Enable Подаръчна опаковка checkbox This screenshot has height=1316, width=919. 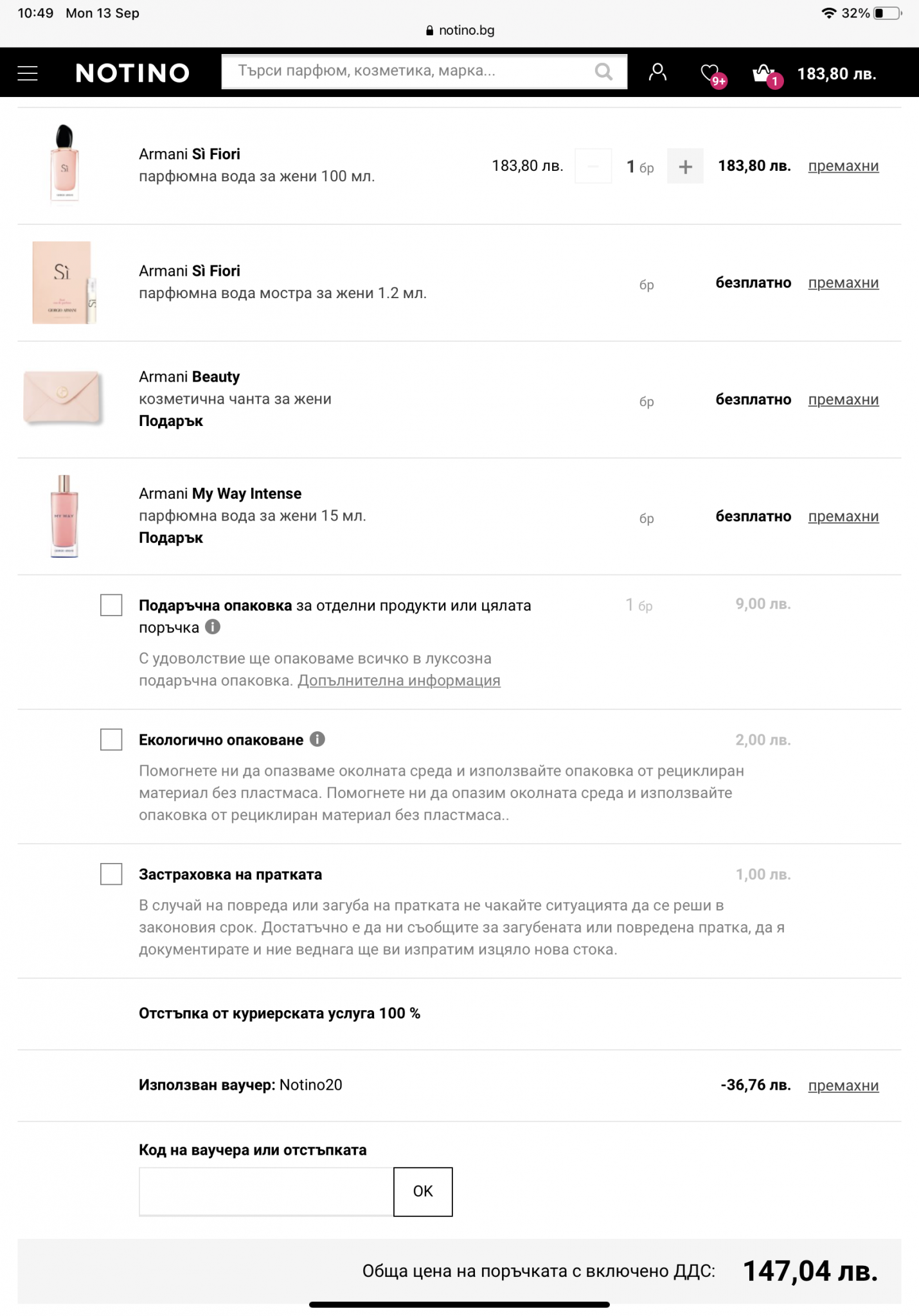(x=111, y=605)
